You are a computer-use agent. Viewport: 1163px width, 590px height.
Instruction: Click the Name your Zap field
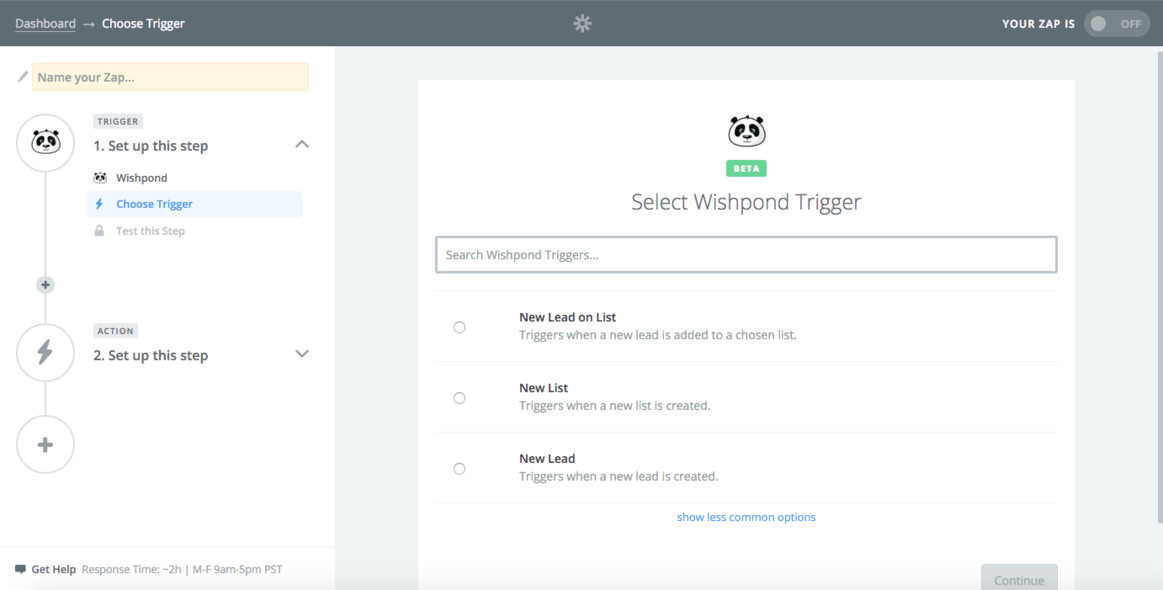(x=170, y=77)
